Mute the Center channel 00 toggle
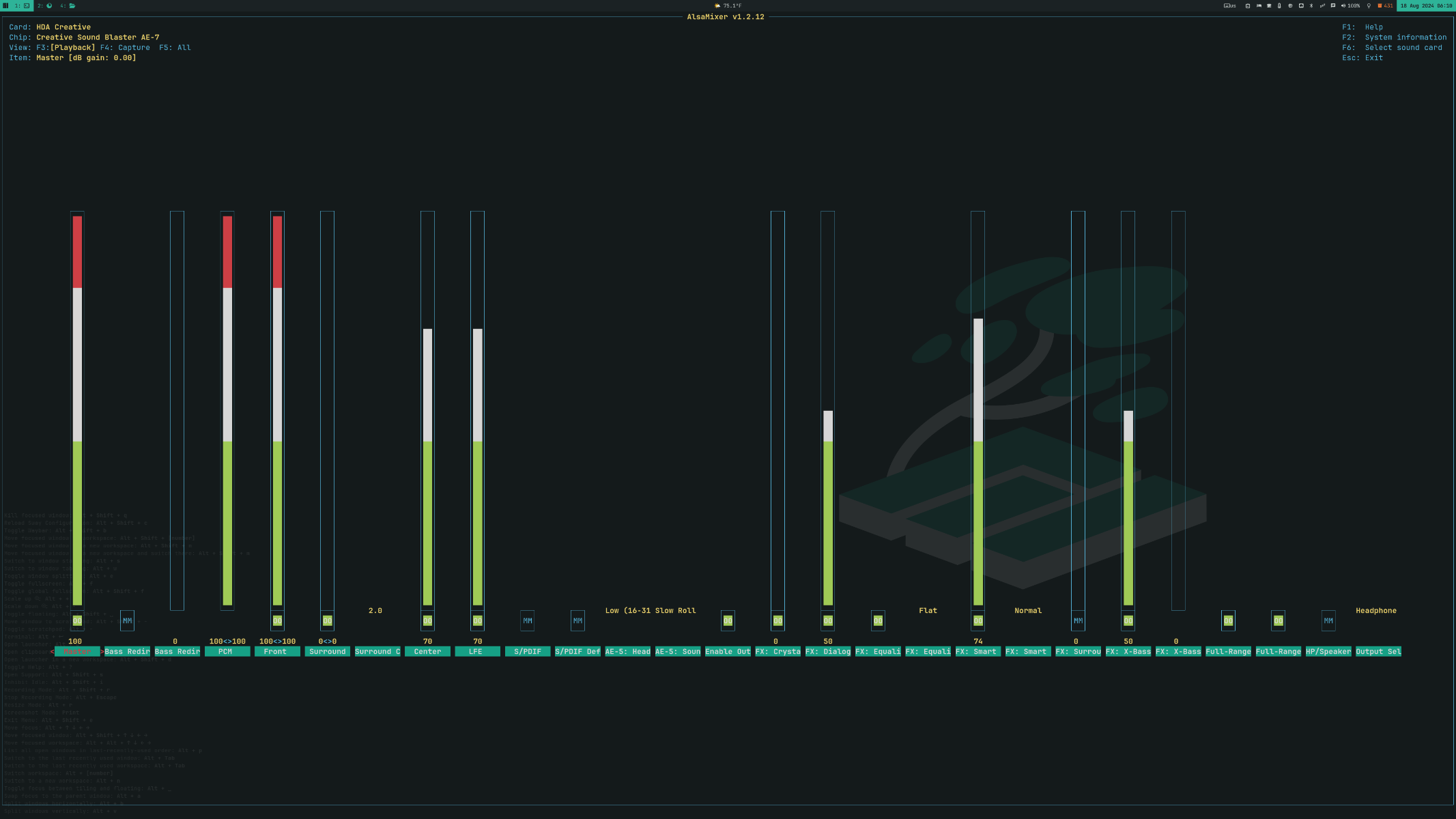This screenshot has height=819, width=1456. click(427, 620)
